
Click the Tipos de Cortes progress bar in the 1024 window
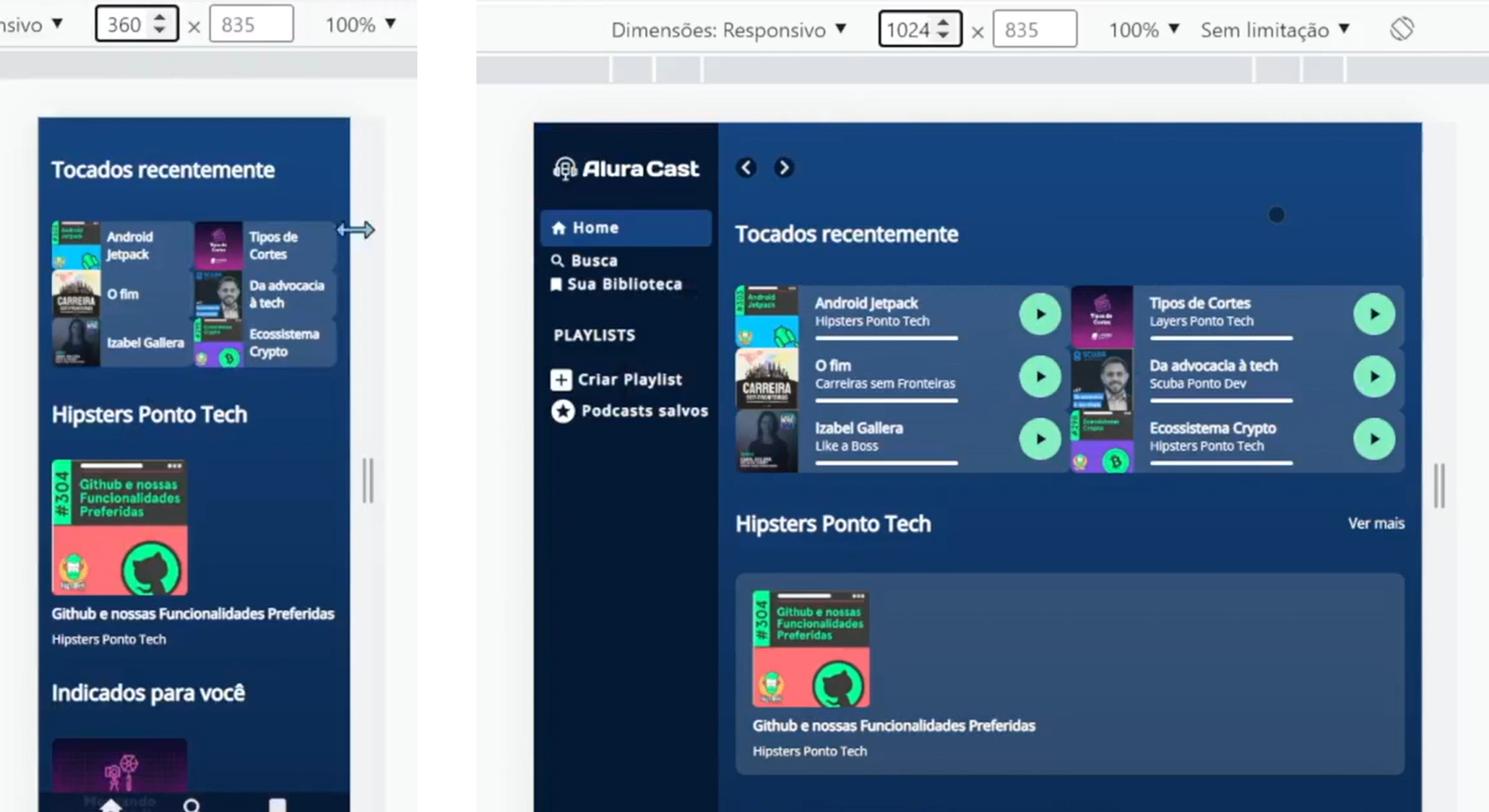[1221, 338]
